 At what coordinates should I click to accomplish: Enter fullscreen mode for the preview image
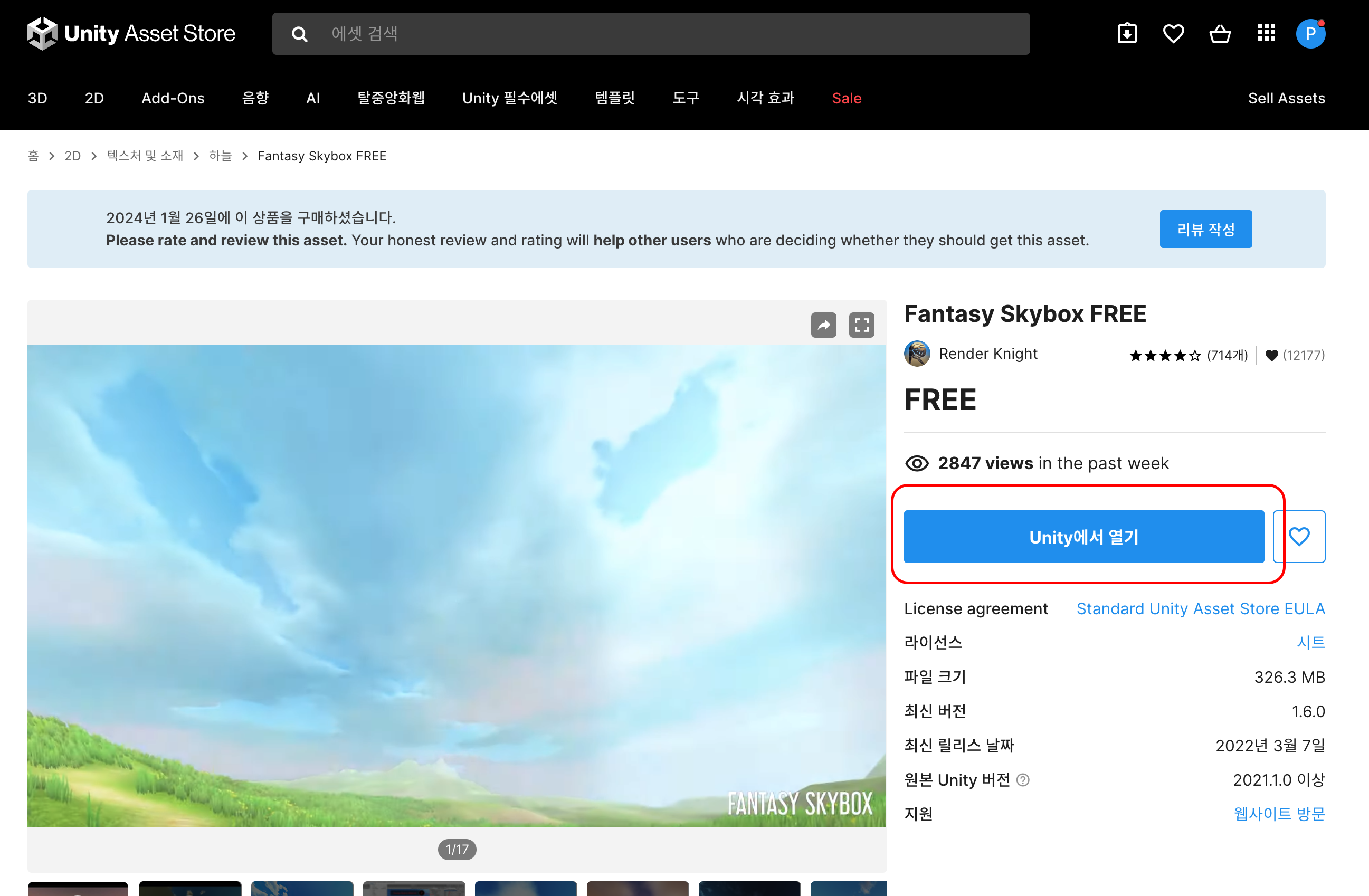(861, 325)
